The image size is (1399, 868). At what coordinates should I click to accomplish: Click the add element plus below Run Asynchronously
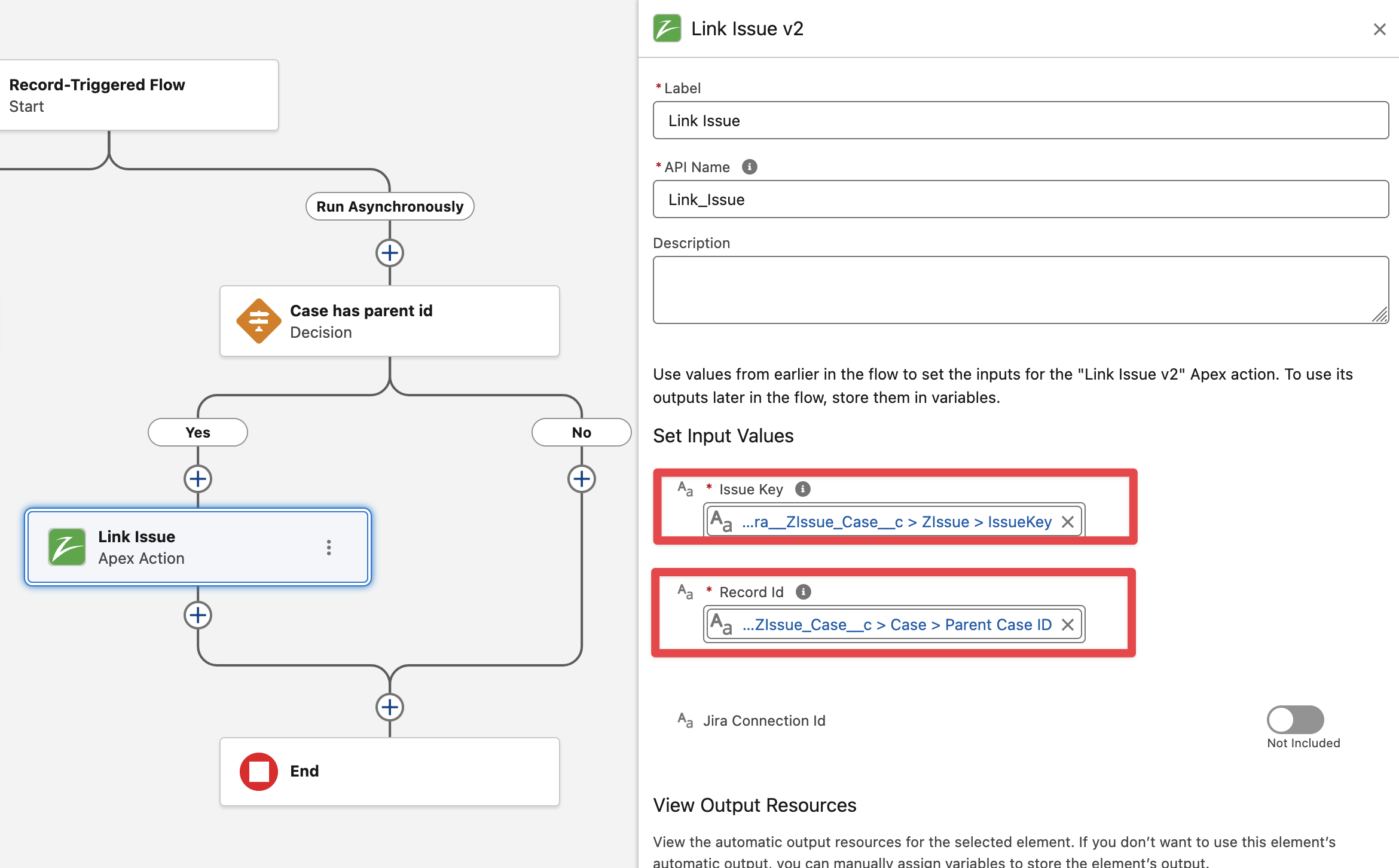(x=390, y=253)
